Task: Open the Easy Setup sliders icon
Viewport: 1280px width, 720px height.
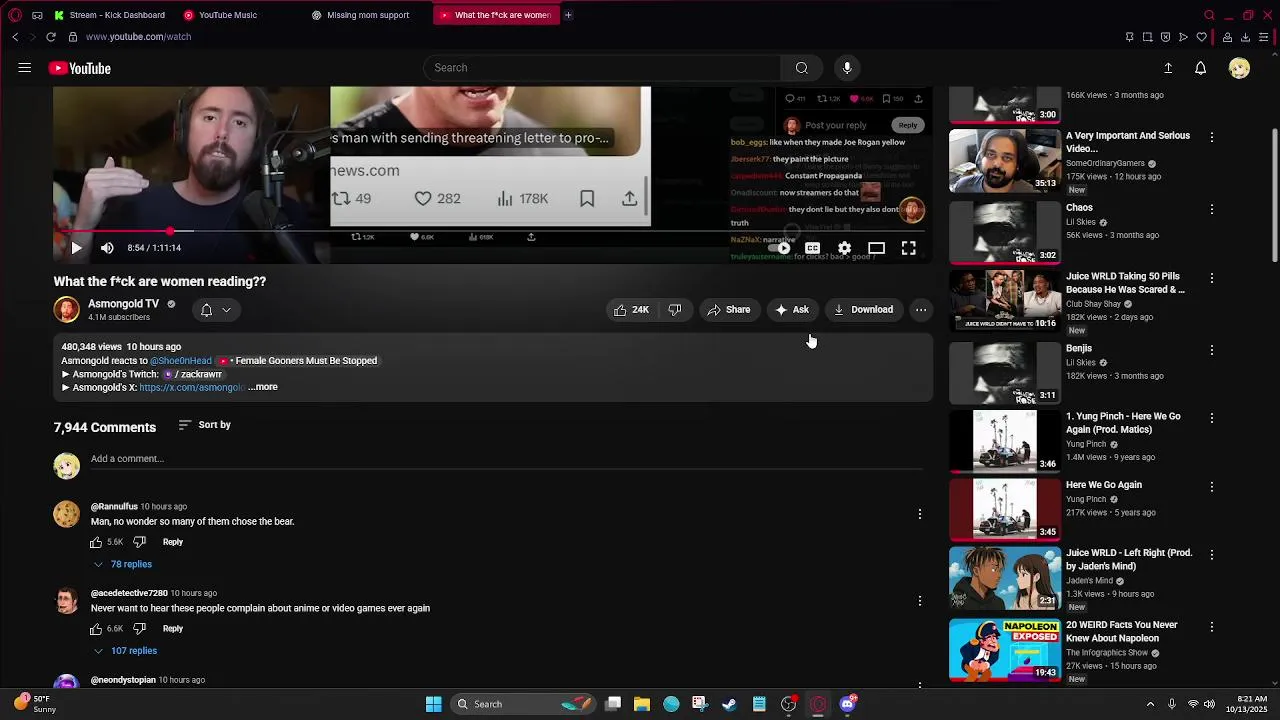Action: (x=1265, y=37)
